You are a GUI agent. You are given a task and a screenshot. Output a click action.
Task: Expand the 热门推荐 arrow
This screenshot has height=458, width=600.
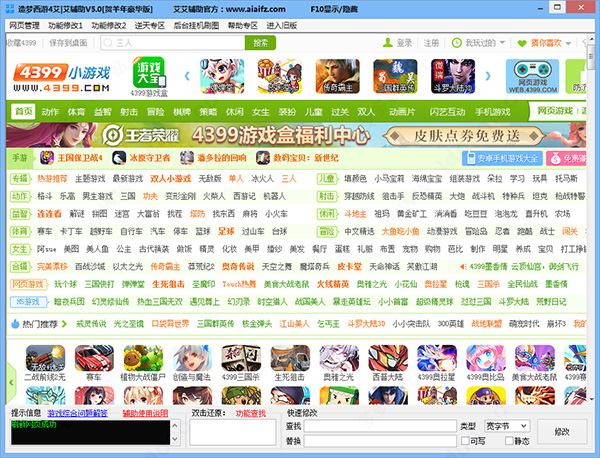tap(64, 324)
